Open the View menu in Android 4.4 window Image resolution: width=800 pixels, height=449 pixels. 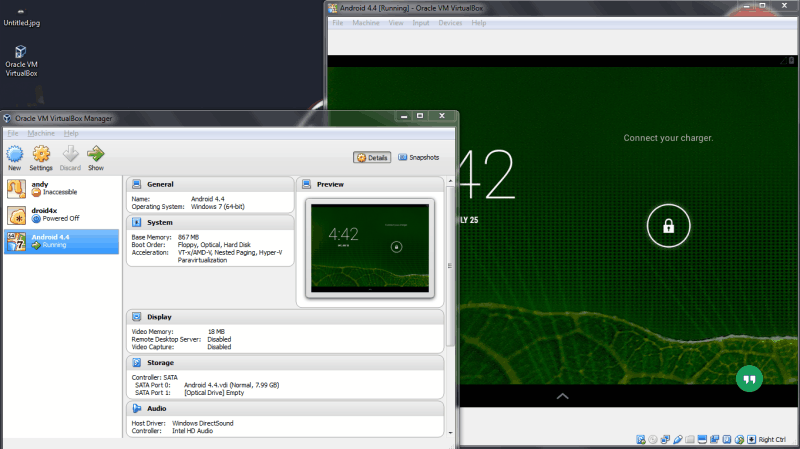click(x=396, y=23)
